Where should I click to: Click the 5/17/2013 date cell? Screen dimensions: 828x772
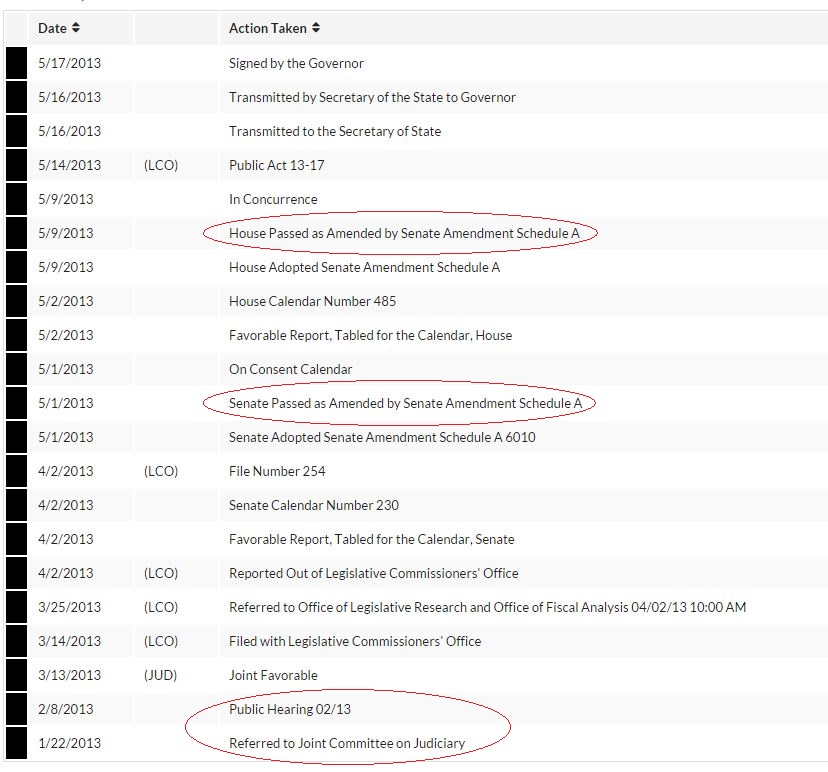click(69, 63)
